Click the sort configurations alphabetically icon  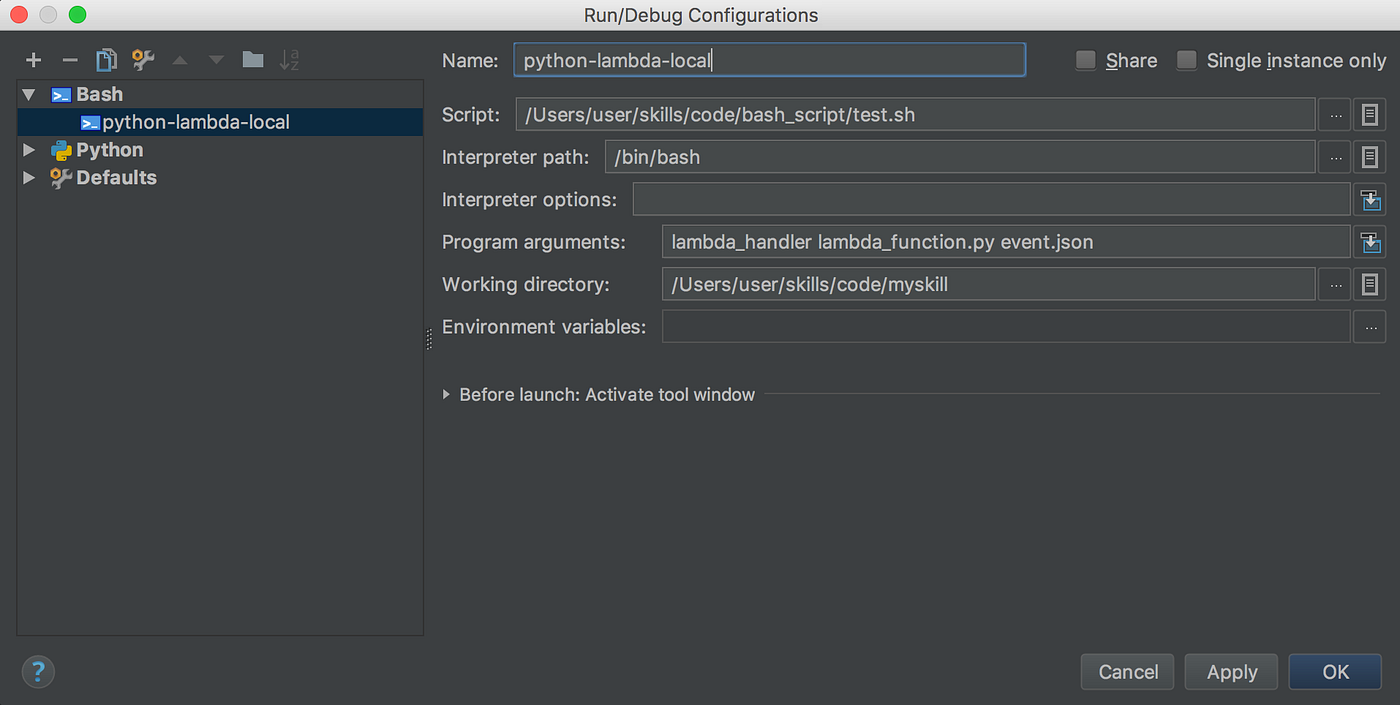coord(289,61)
